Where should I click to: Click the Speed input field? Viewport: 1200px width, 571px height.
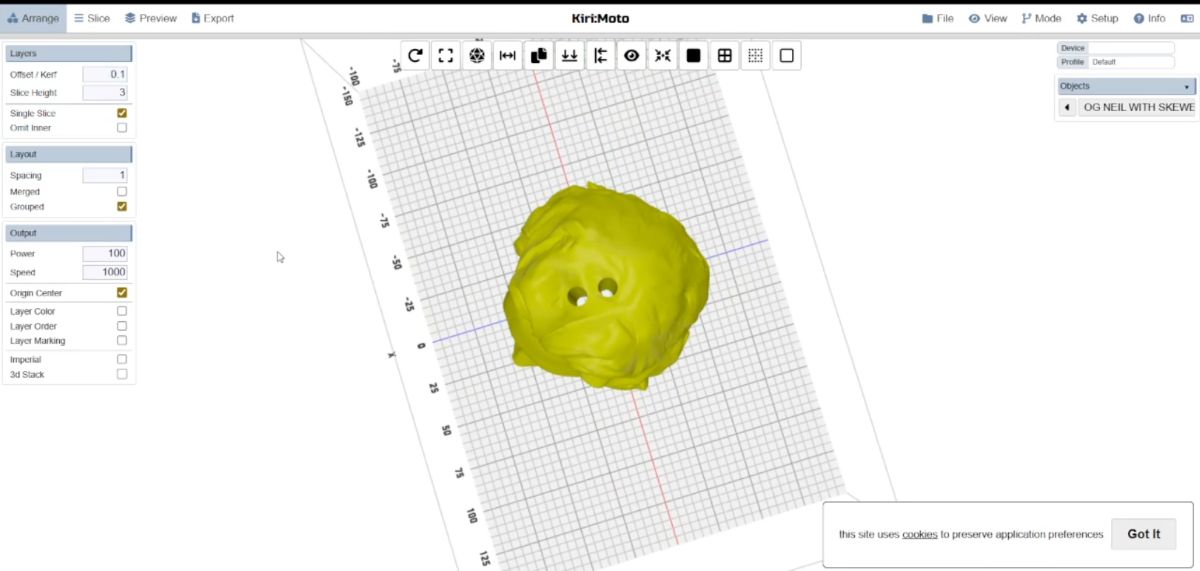click(x=105, y=272)
